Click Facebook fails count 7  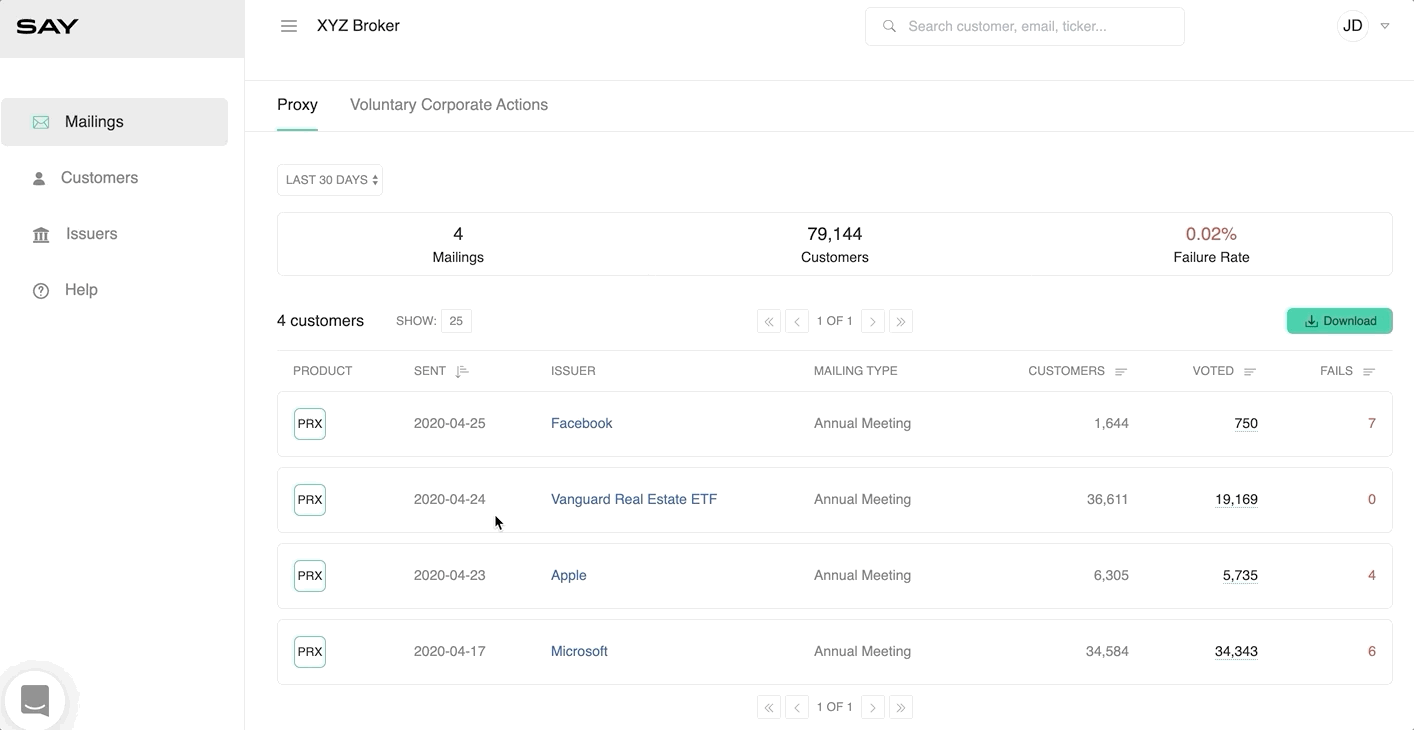pos(1372,424)
